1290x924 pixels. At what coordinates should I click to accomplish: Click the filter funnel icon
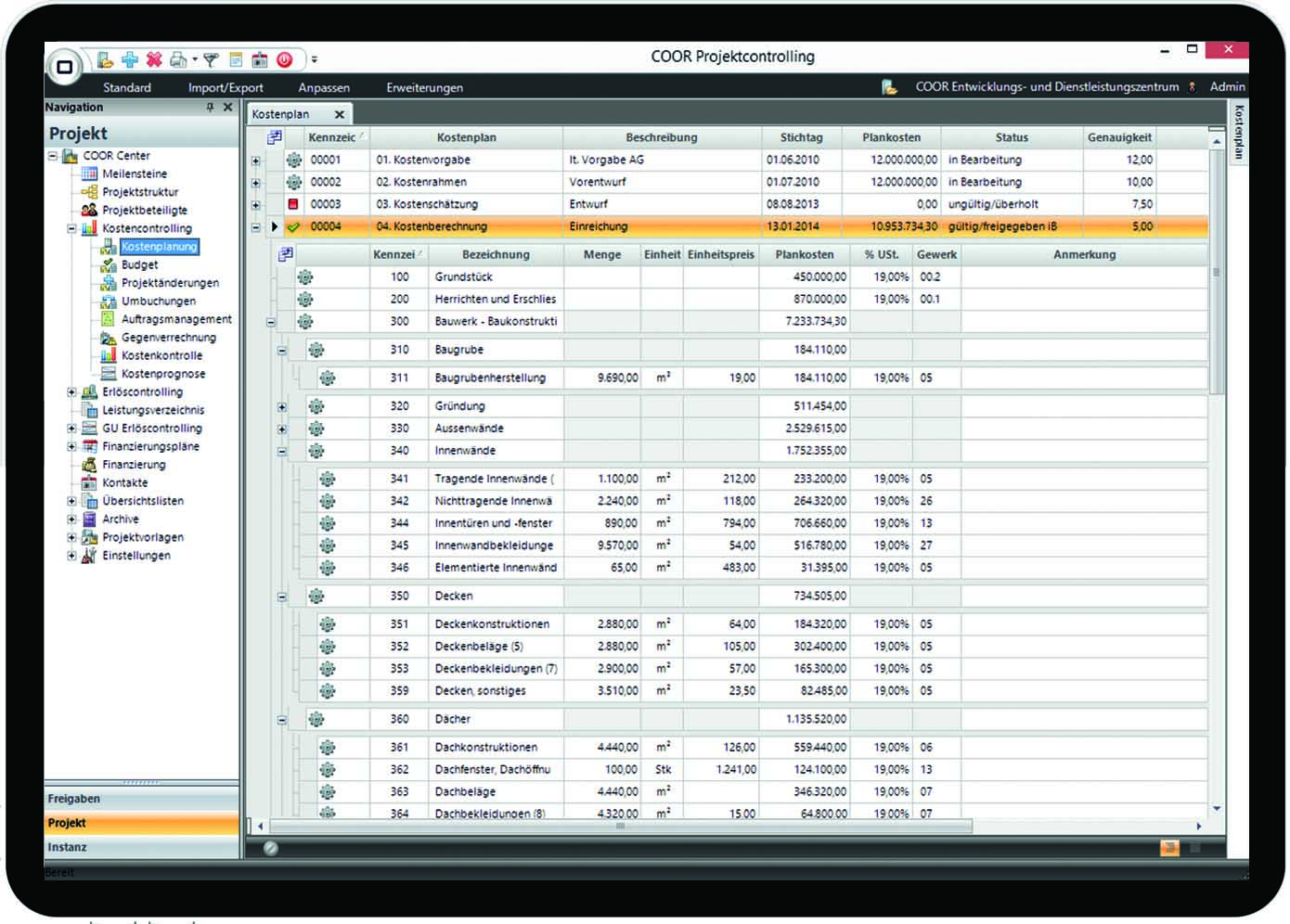211,59
